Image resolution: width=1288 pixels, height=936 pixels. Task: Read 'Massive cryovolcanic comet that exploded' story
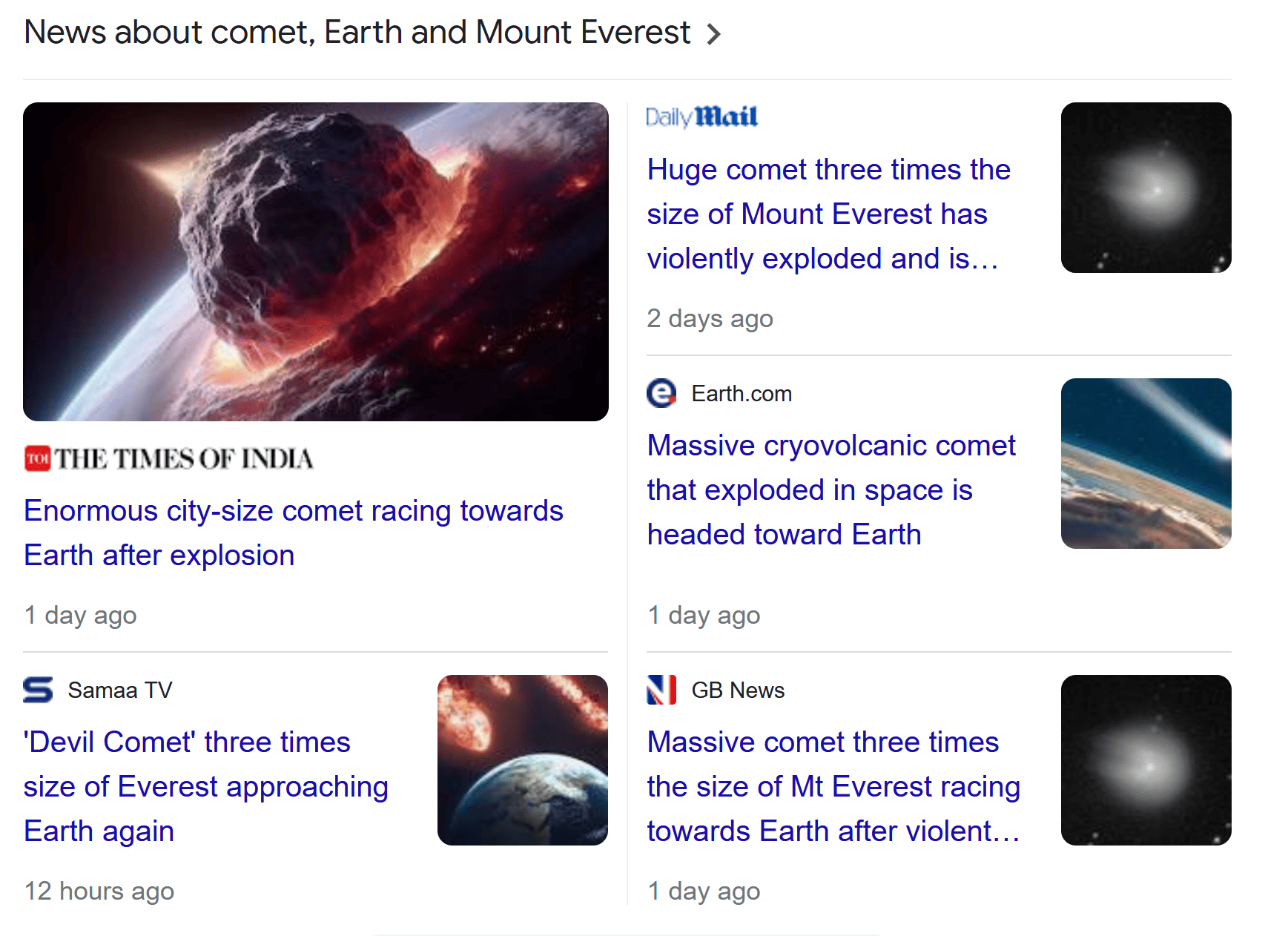830,490
